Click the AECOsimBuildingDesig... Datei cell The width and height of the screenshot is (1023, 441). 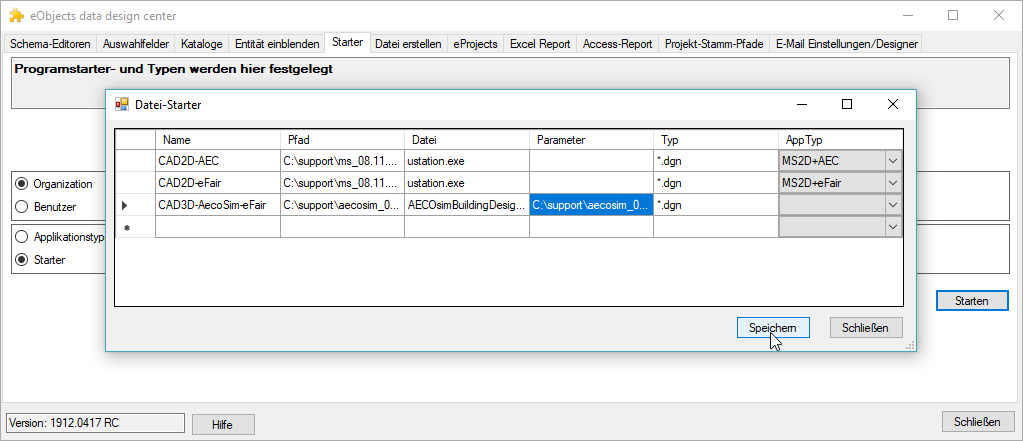point(467,205)
